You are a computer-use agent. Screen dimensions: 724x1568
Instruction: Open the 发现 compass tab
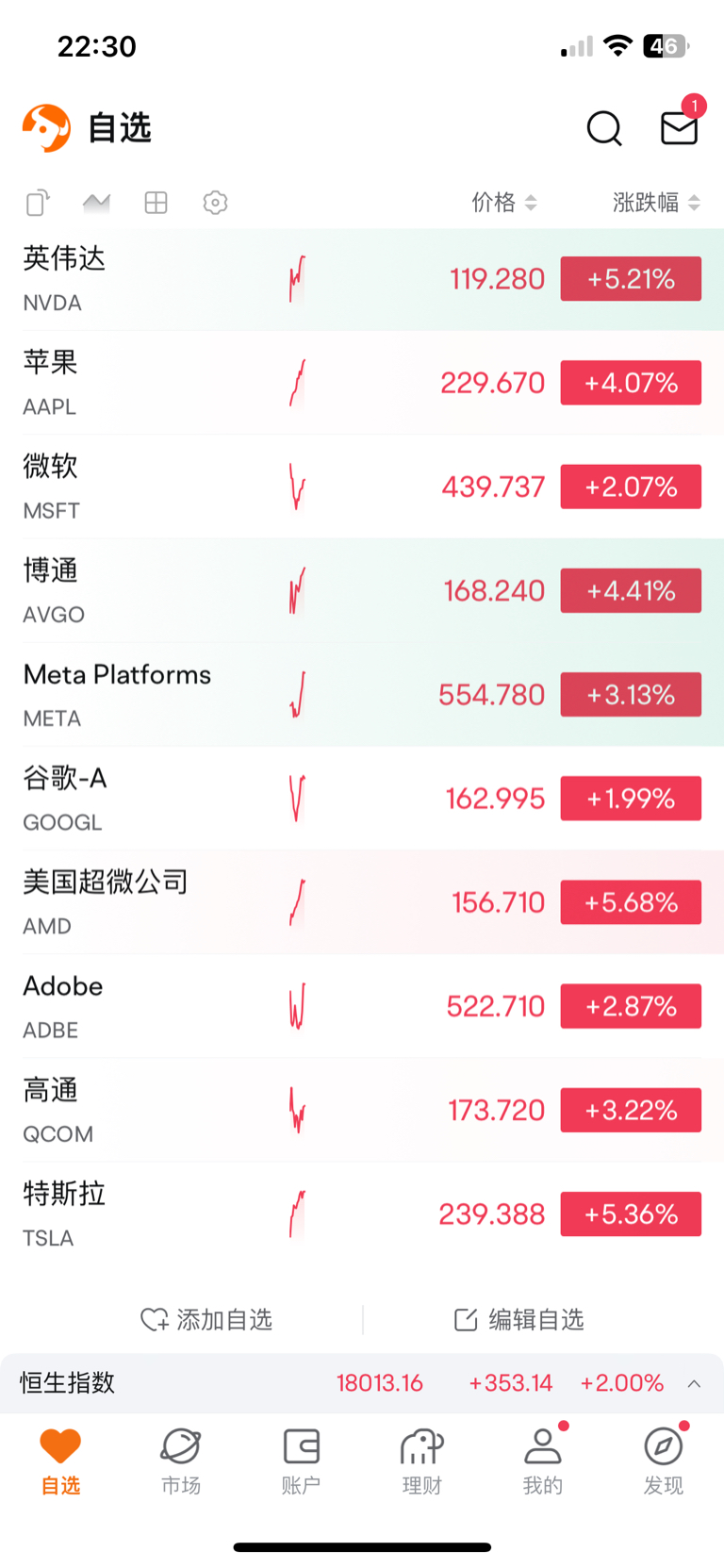pos(663,1460)
